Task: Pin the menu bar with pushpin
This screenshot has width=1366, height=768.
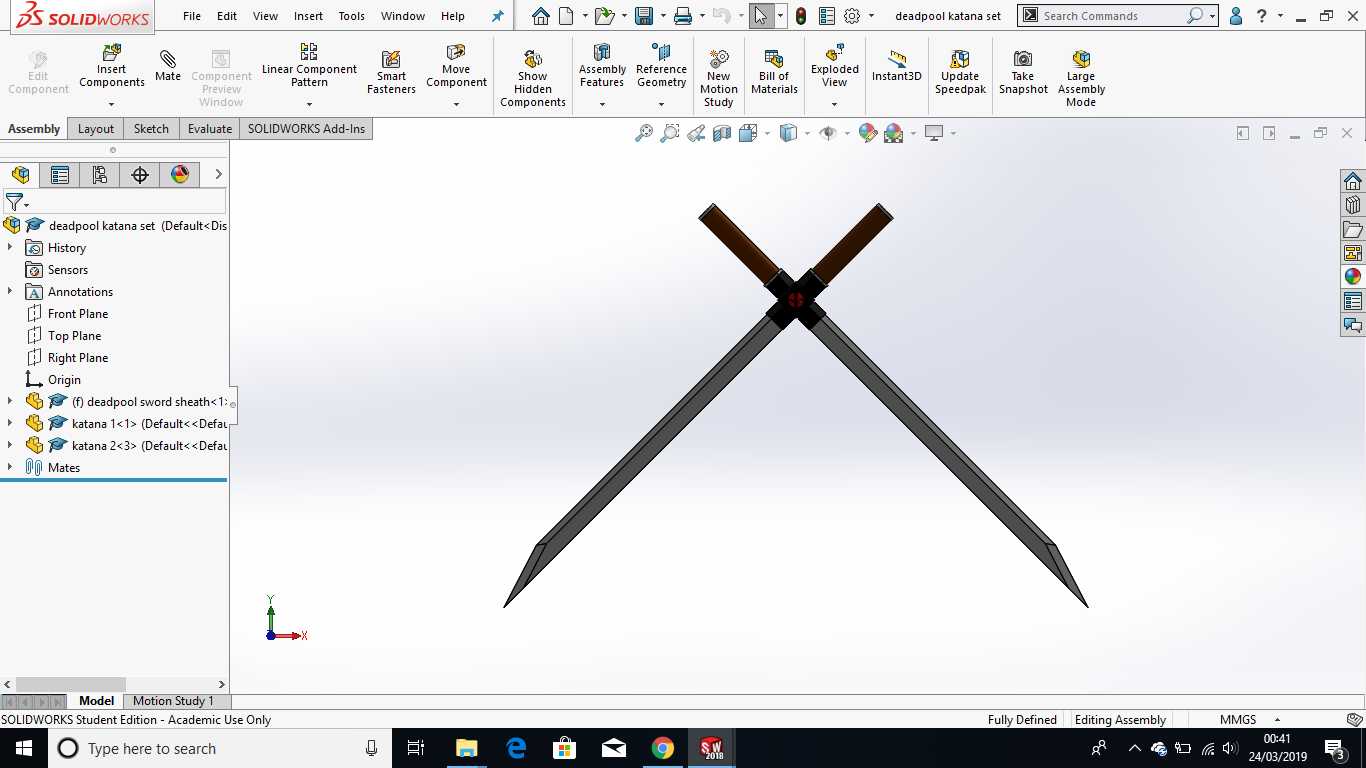Action: click(x=498, y=16)
